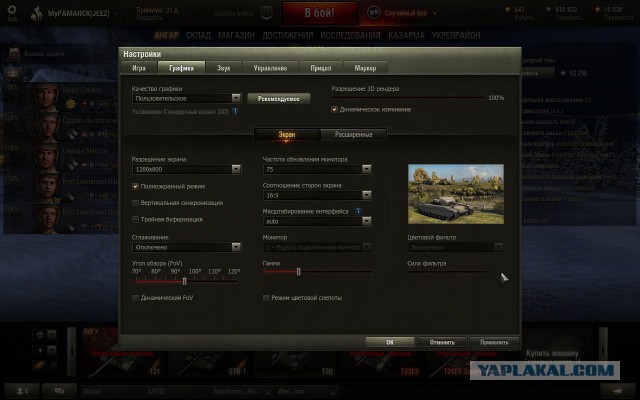Open Соотношение сторон экрана dropdown
This screenshot has height=400, width=640.
[317, 196]
